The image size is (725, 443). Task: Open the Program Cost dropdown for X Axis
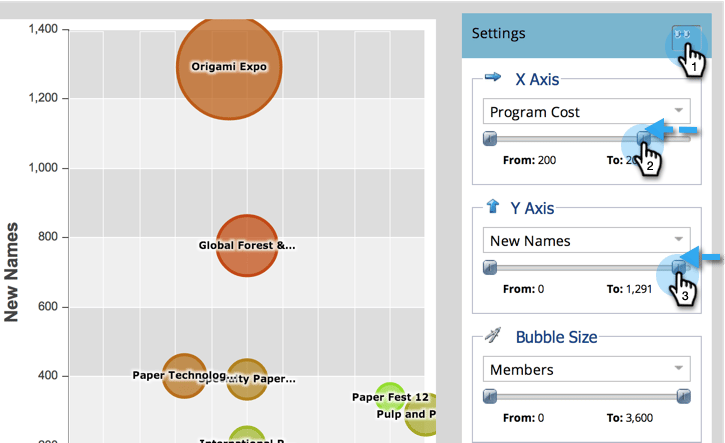coord(584,112)
